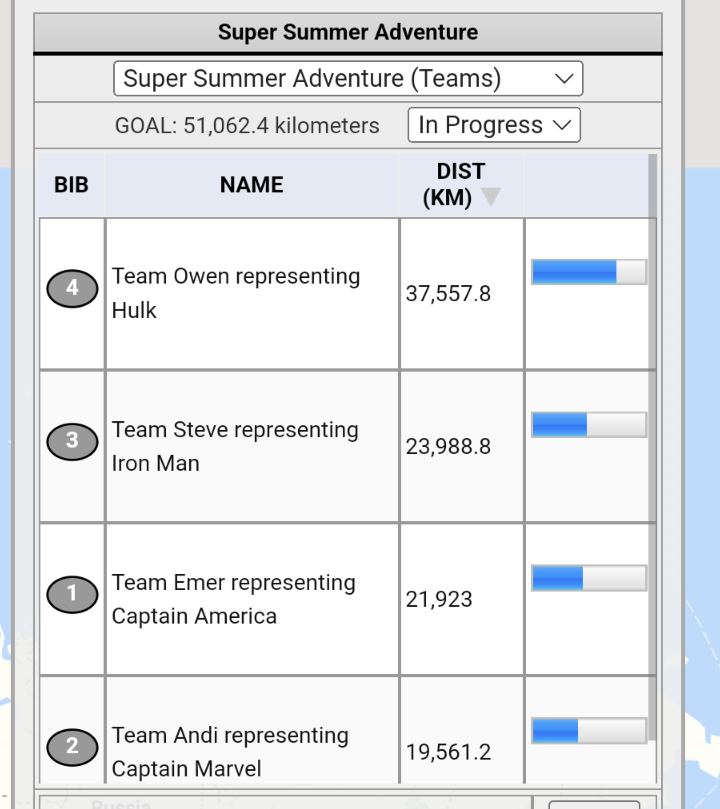Click Team Owen's progress bar
The width and height of the screenshot is (720, 809).
589,272
